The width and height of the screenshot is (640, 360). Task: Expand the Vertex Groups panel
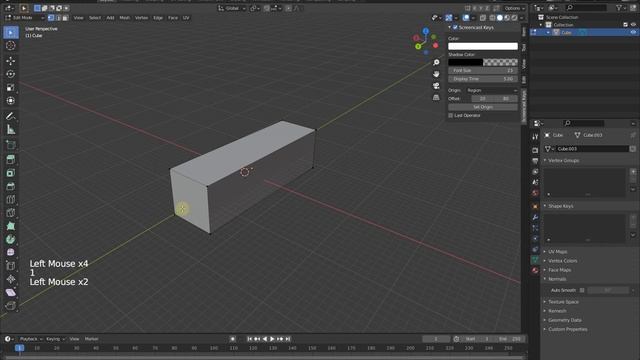click(x=563, y=160)
